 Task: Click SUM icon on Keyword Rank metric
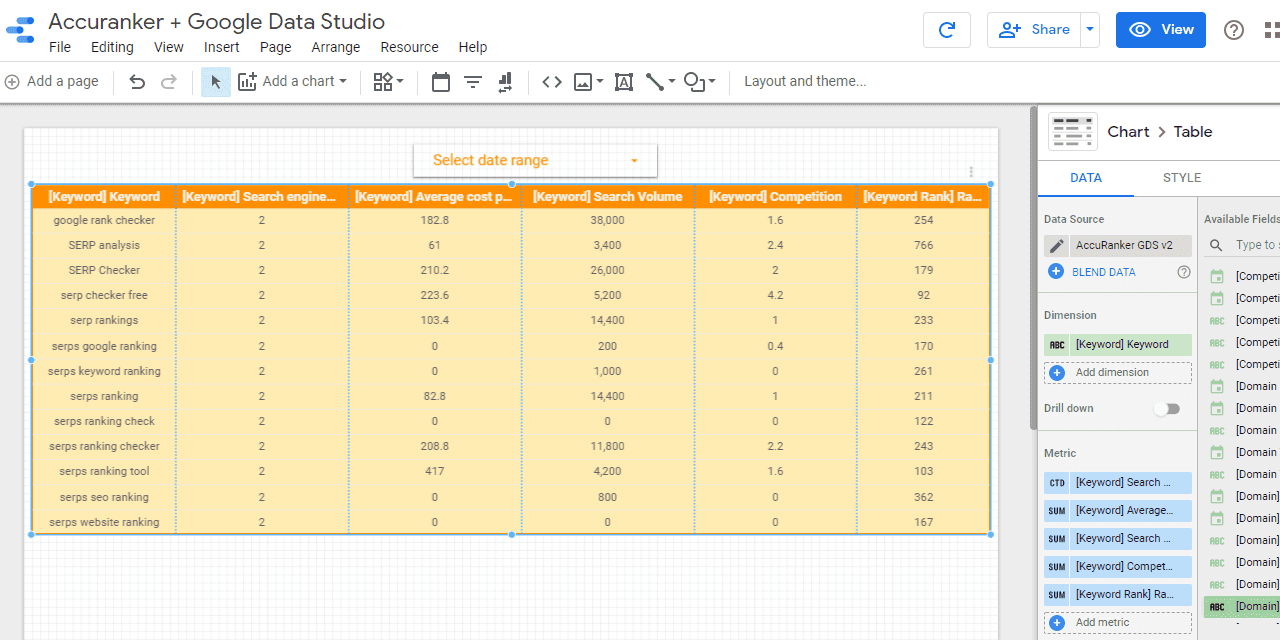(1057, 594)
